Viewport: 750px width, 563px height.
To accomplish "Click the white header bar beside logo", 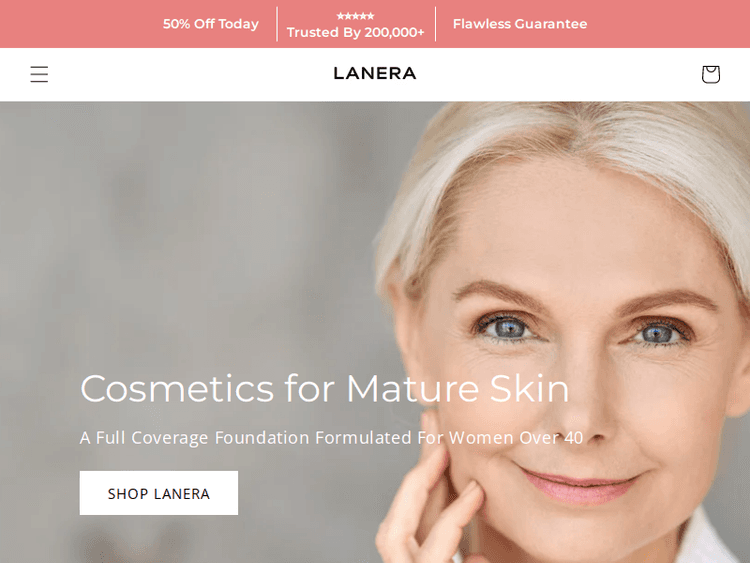I will (191, 74).
